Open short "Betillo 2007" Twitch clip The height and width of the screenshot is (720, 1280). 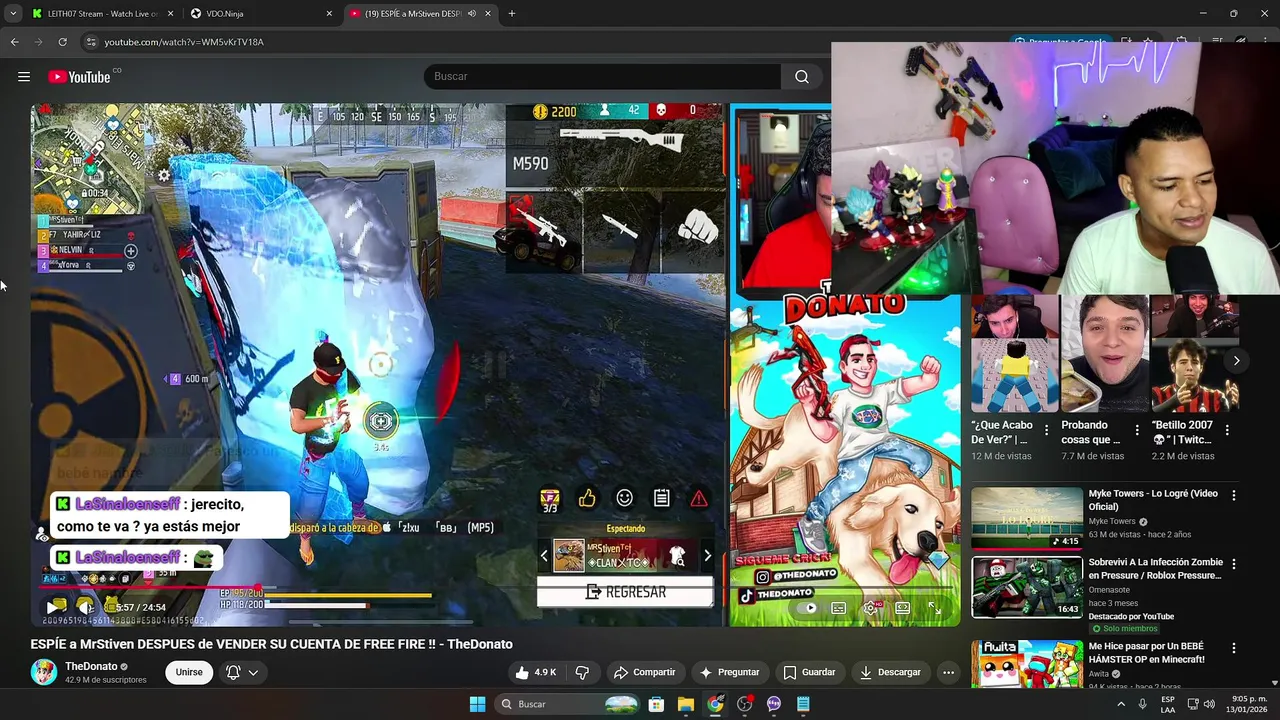tap(1194, 354)
